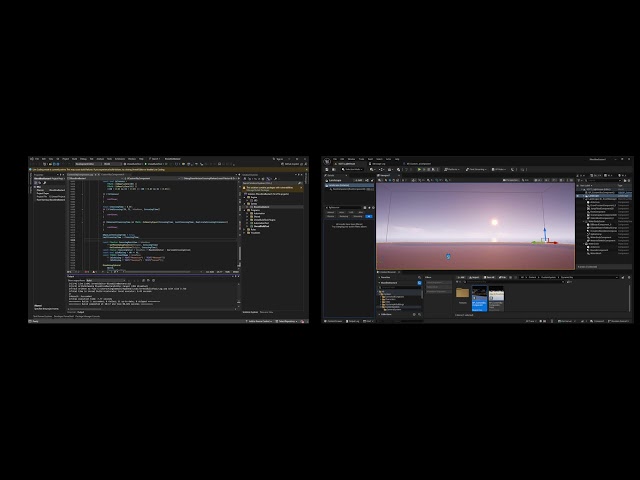Open Unreal Tools menu
Image resolution: width=640 pixels, height=480 pixels.
[361, 159]
